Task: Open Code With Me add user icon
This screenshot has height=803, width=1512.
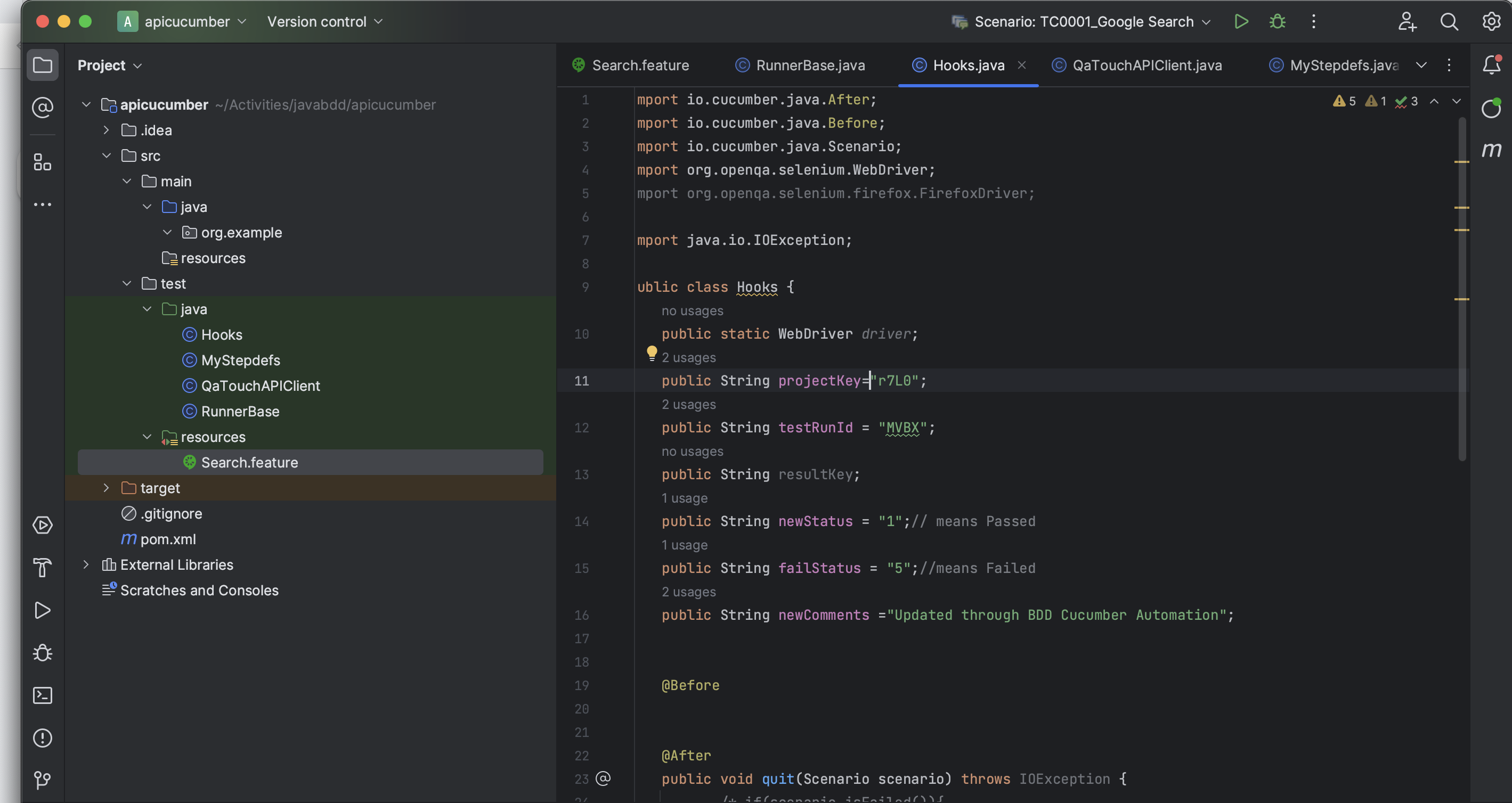Action: (1407, 22)
